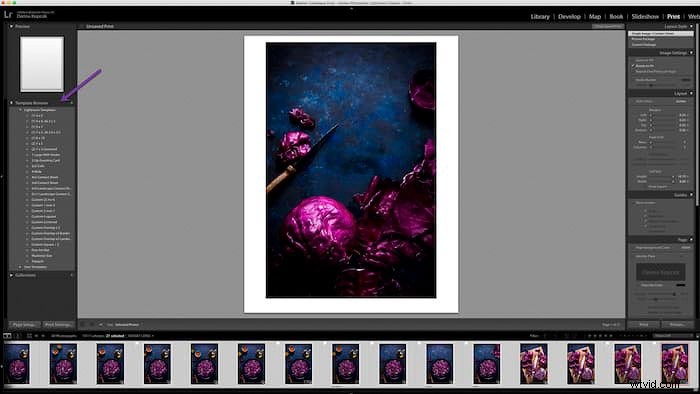Switch to the Library module

(540, 17)
